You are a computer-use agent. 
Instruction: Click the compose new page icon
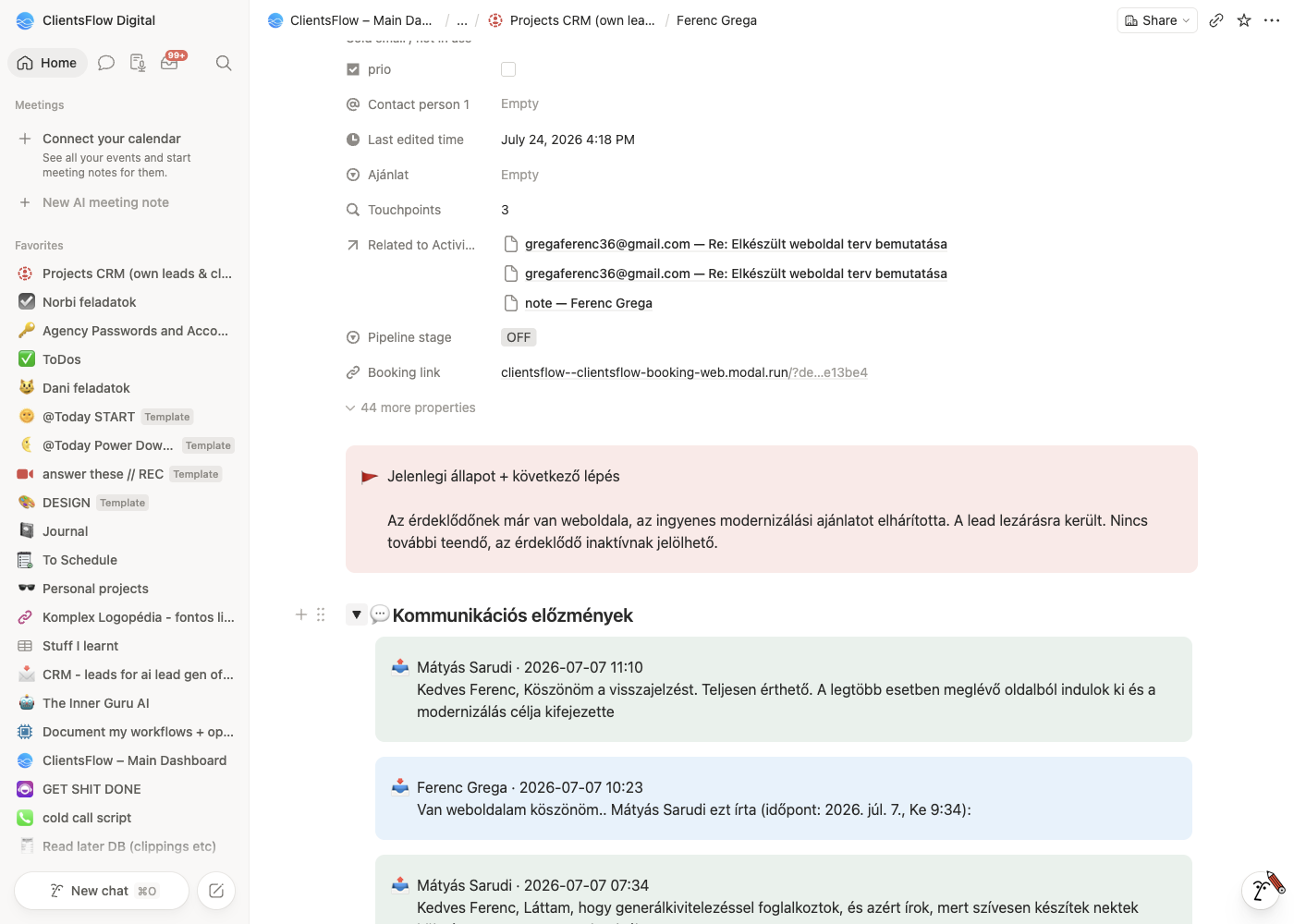216,891
